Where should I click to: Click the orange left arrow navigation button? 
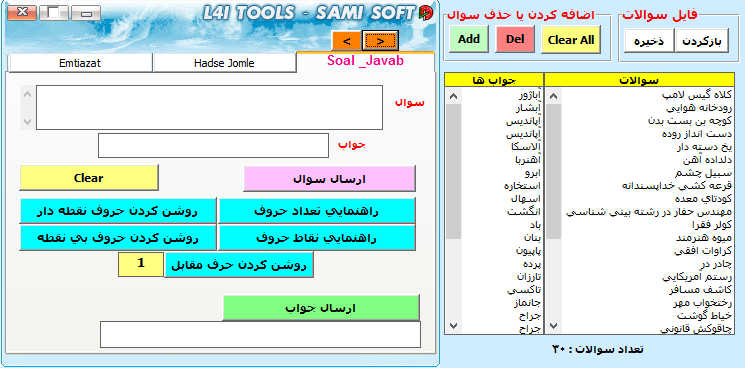[346, 41]
